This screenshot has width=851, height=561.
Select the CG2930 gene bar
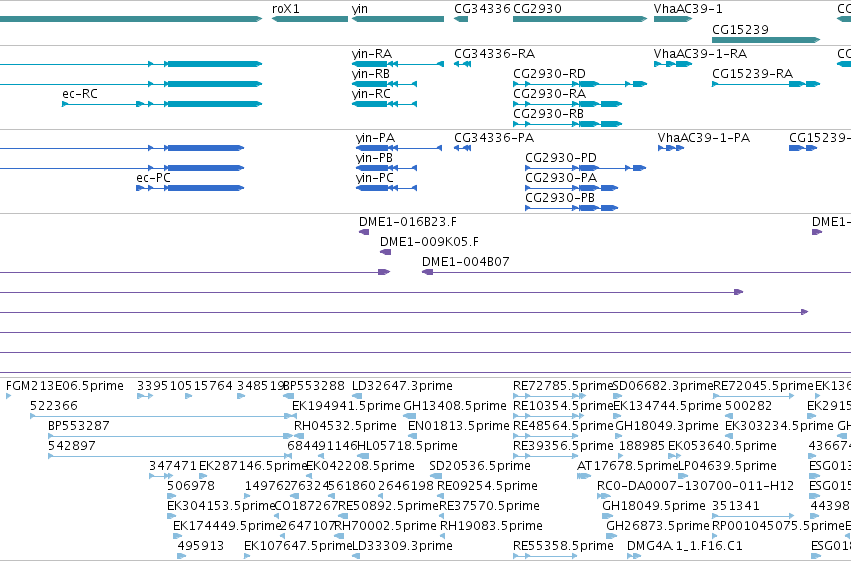click(x=580, y=19)
